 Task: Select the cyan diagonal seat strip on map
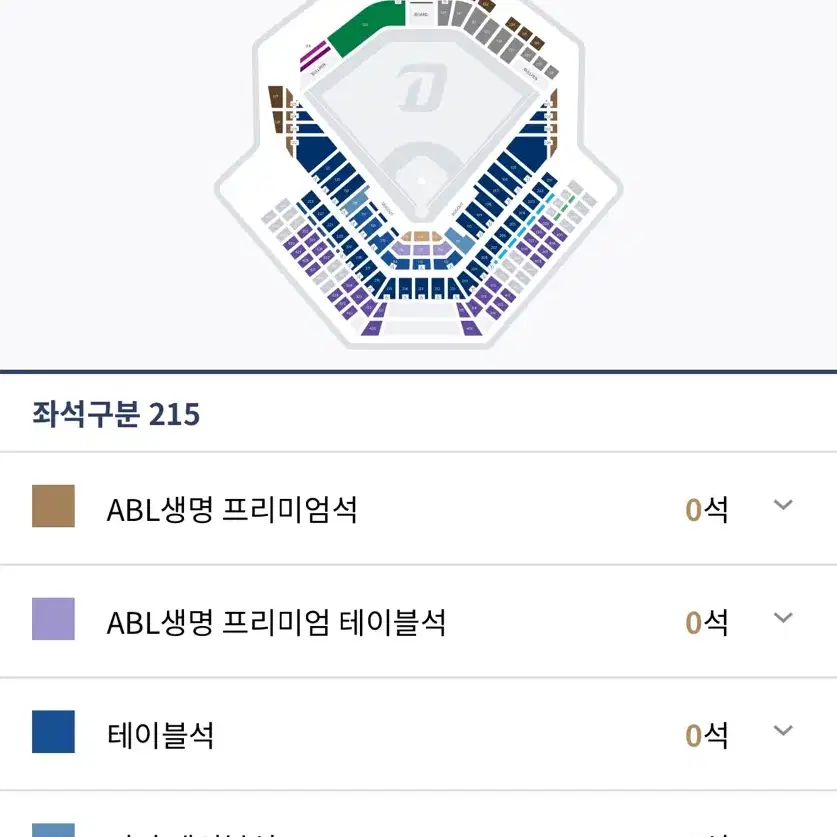[x=522, y=230]
